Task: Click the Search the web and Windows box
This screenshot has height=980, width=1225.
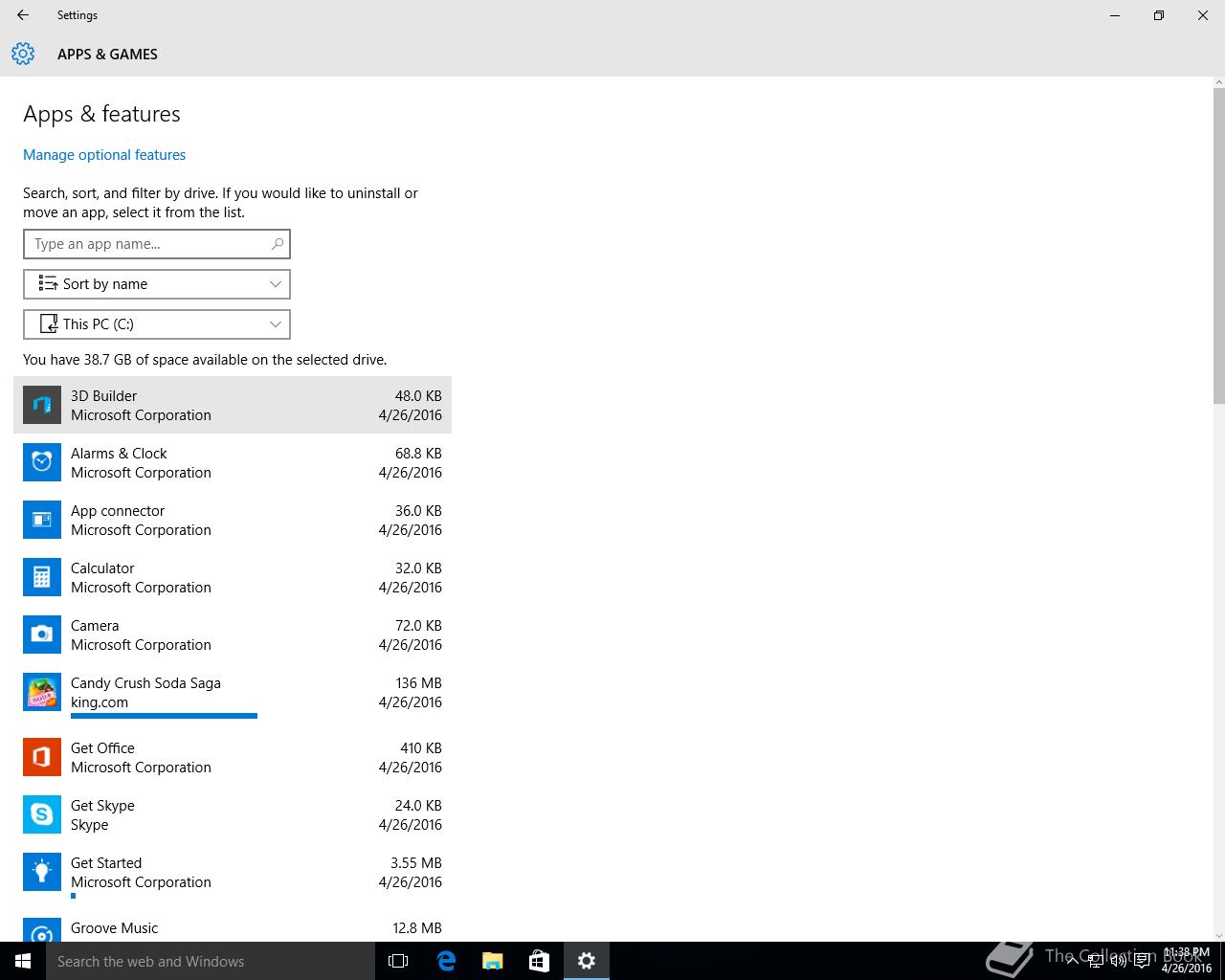Action: (211, 961)
